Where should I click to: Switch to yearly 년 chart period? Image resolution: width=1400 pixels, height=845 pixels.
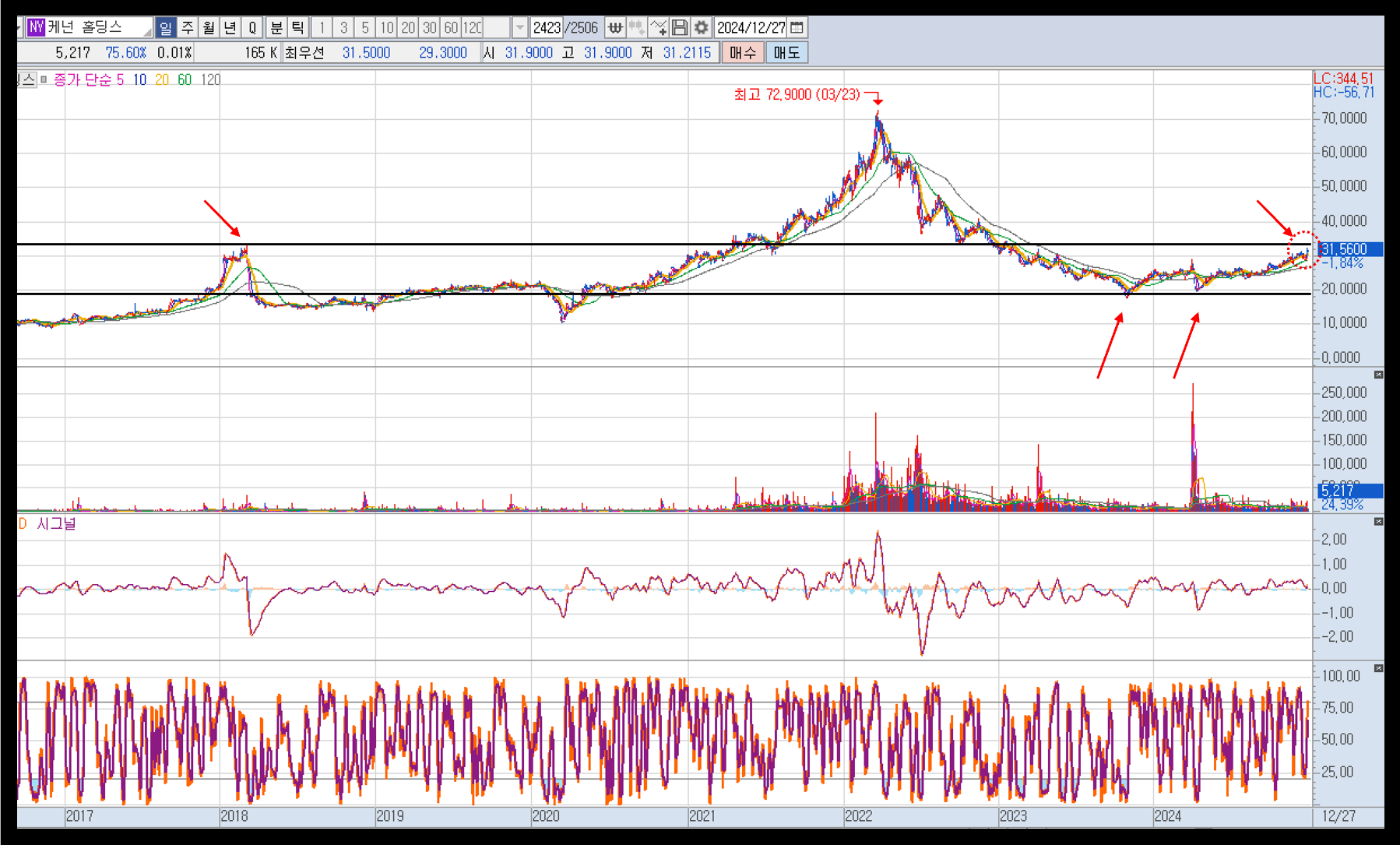pos(230,28)
